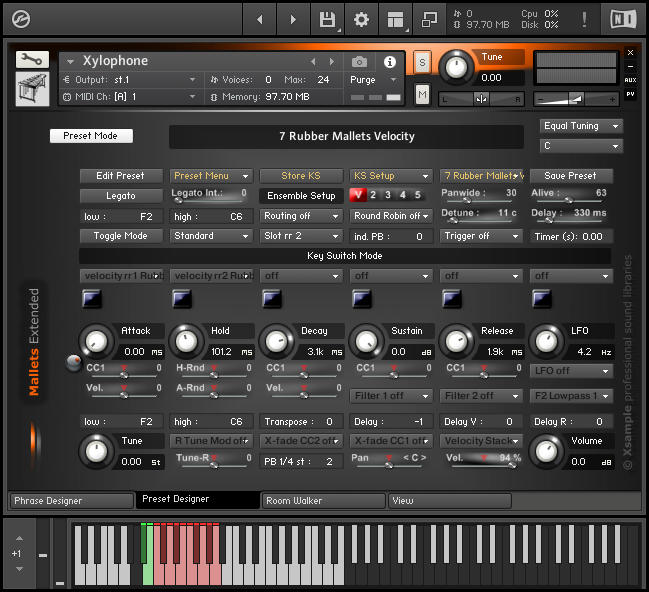649x592 pixels.
Task: Switch to the Phrase Designer tab
Action: (72, 501)
